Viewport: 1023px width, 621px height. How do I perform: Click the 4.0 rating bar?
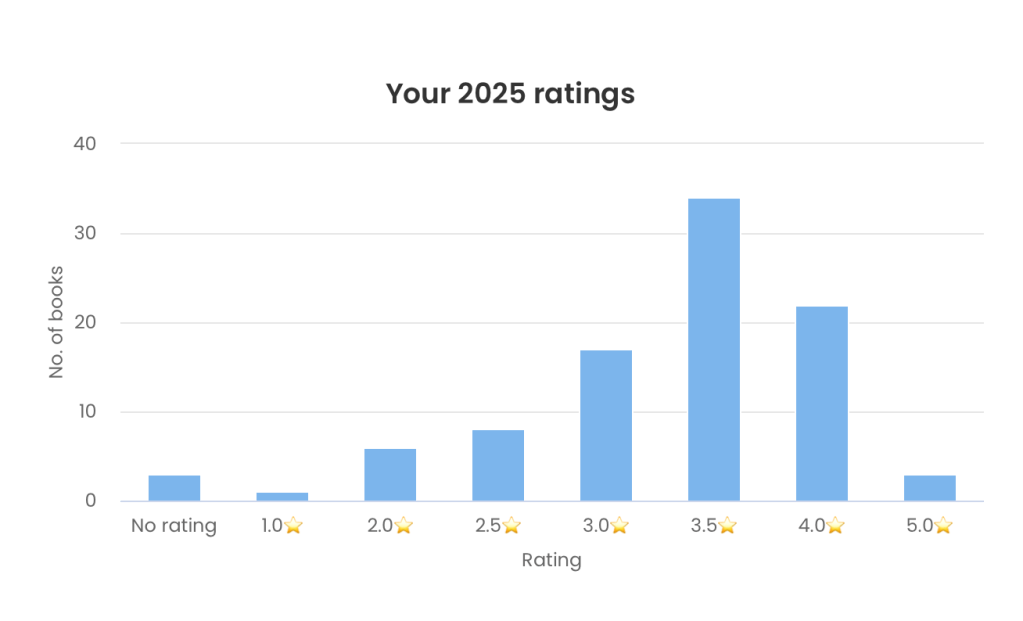point(822,404)
